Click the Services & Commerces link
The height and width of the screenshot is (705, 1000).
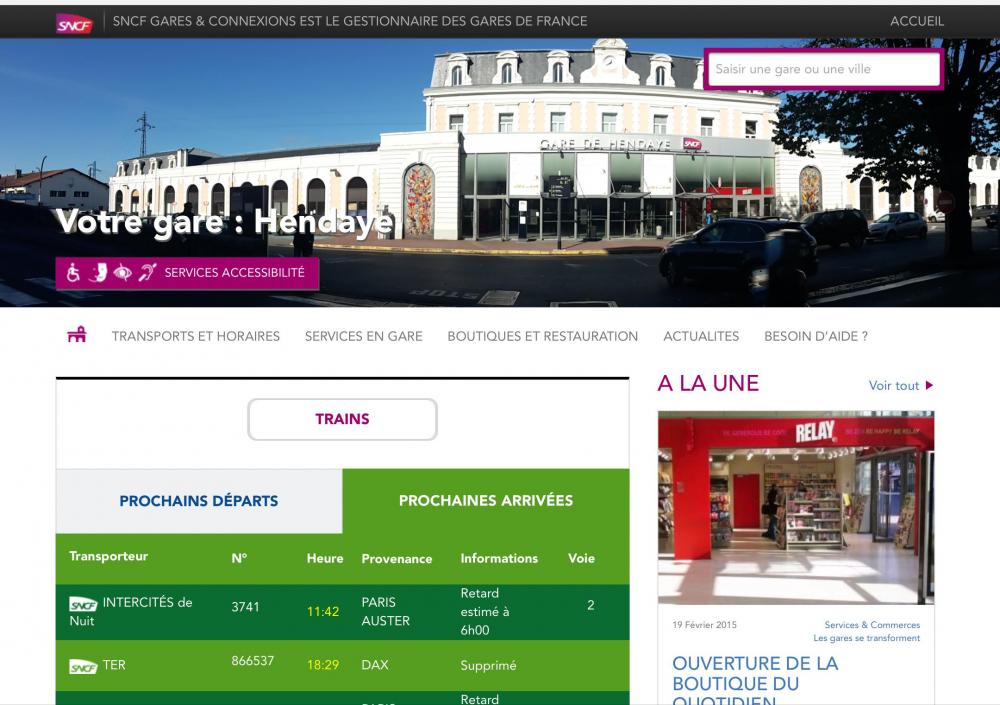(872, 625)
